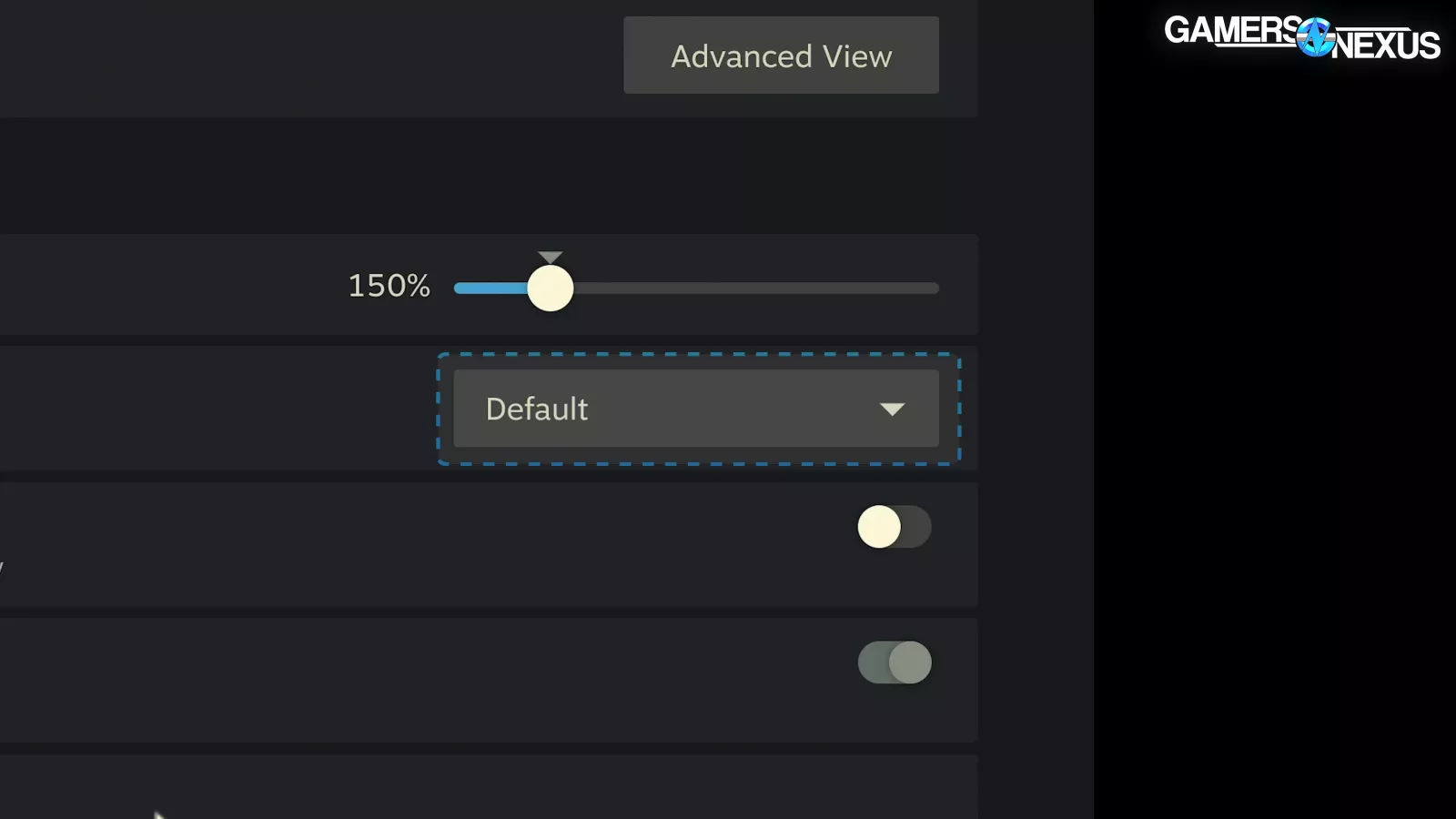Image resolution: width=1456 pixels, height=819 pixels.
Task: Click the dropdown caret arrow icon
Action: [893, 409]
